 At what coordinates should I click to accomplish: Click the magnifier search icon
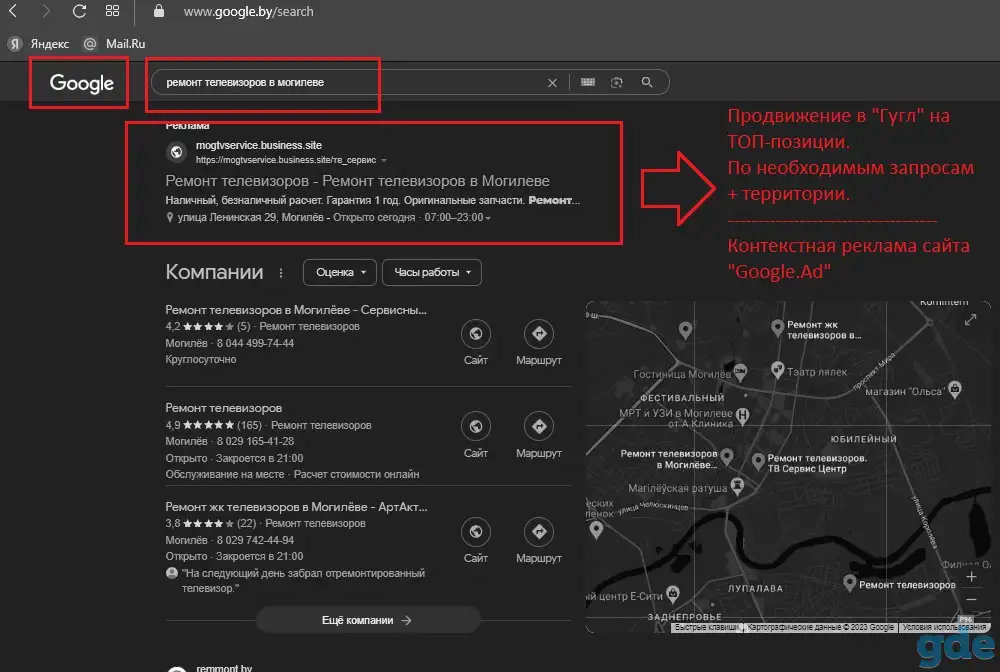[x=647, y=82]
